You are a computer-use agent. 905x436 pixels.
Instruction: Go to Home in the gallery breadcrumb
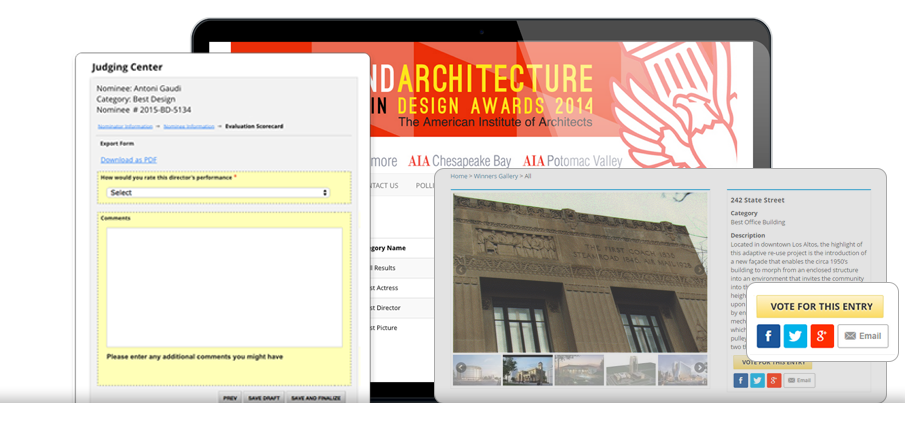click(x=459, y=176)
